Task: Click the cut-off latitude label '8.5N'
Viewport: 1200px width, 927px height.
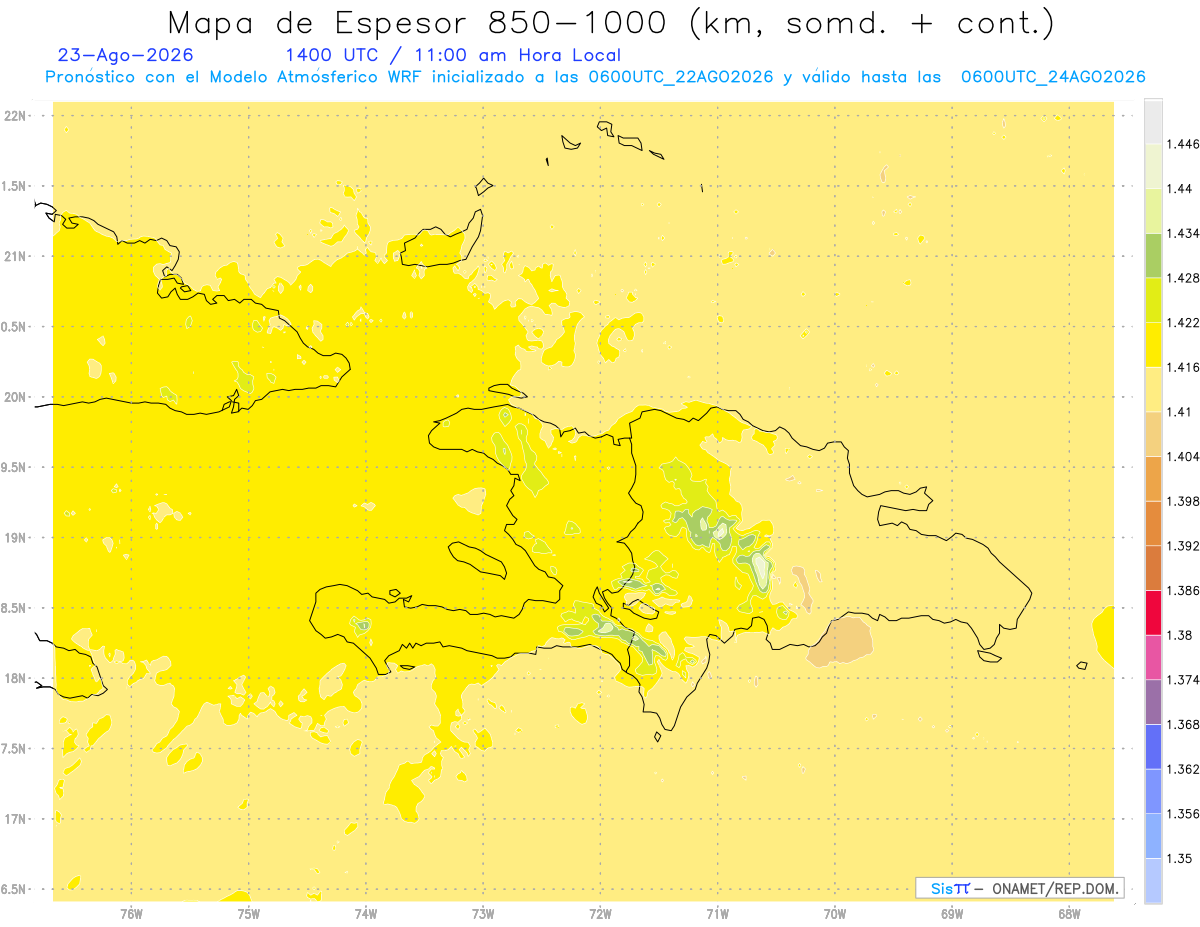Action: [13, 608]
